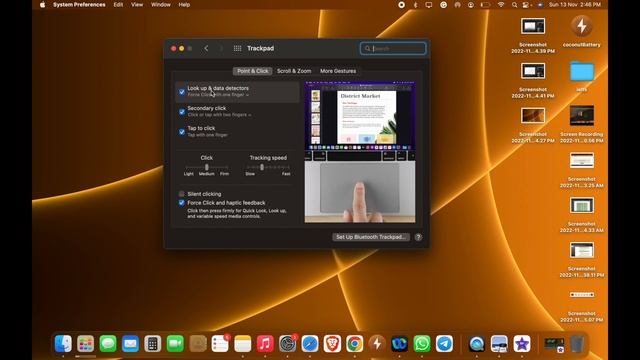Open the View menu
The height and width of the screenshot is (360, 640).
(x=137, y=5)
